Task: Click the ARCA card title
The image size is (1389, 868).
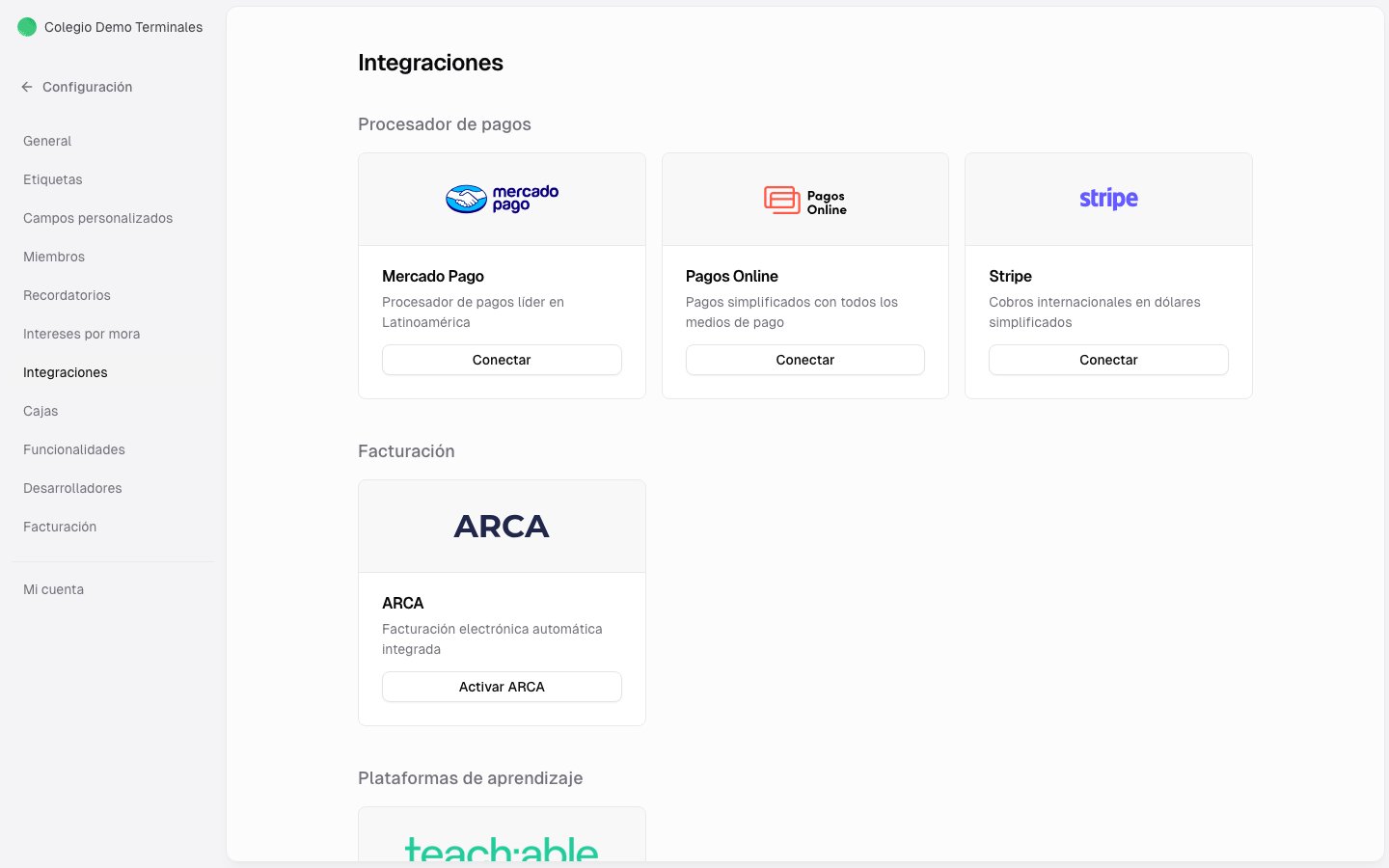Action: (x=403, y=603)
